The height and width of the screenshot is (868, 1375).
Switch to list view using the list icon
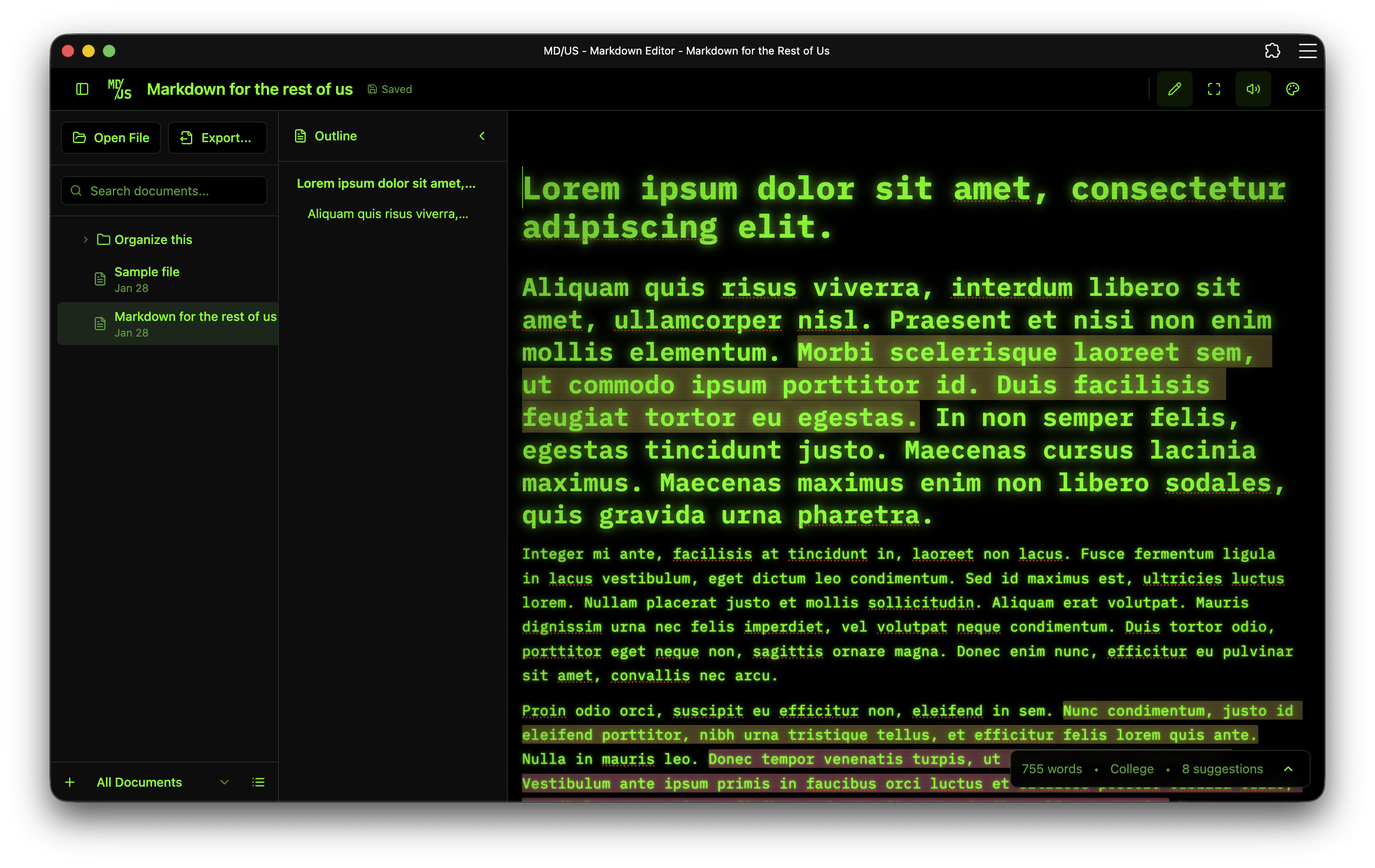[x=258, y=782]
